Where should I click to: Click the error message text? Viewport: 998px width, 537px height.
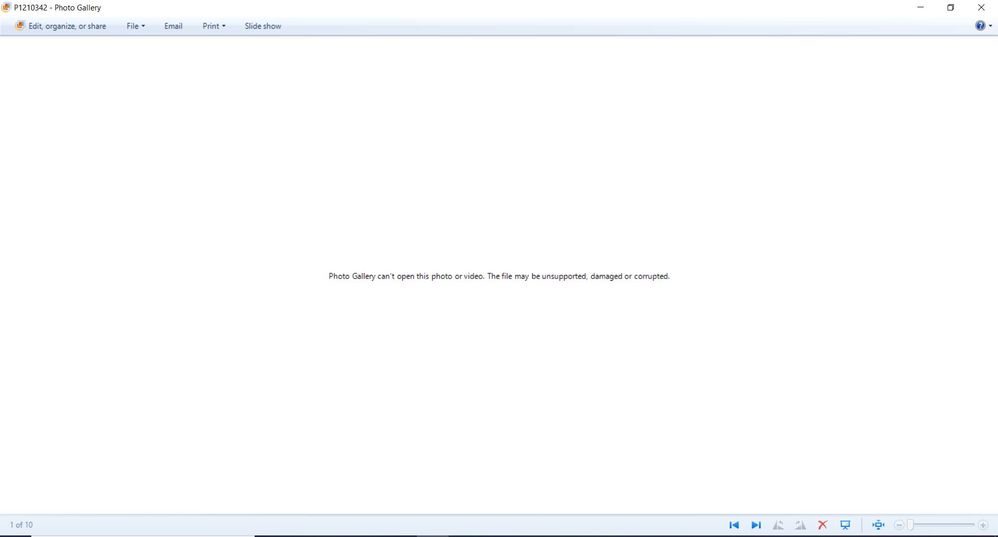[499, 276]
